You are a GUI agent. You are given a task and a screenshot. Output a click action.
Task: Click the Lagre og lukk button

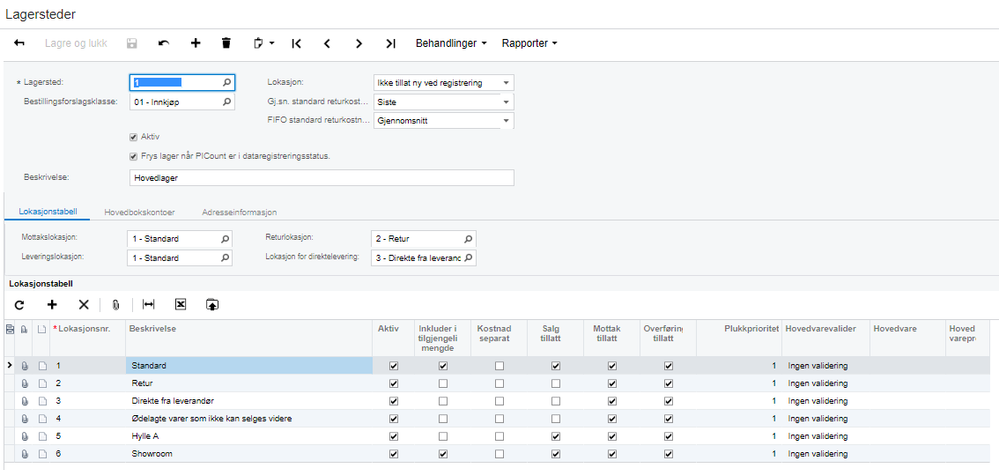click(x=76, y=43)
